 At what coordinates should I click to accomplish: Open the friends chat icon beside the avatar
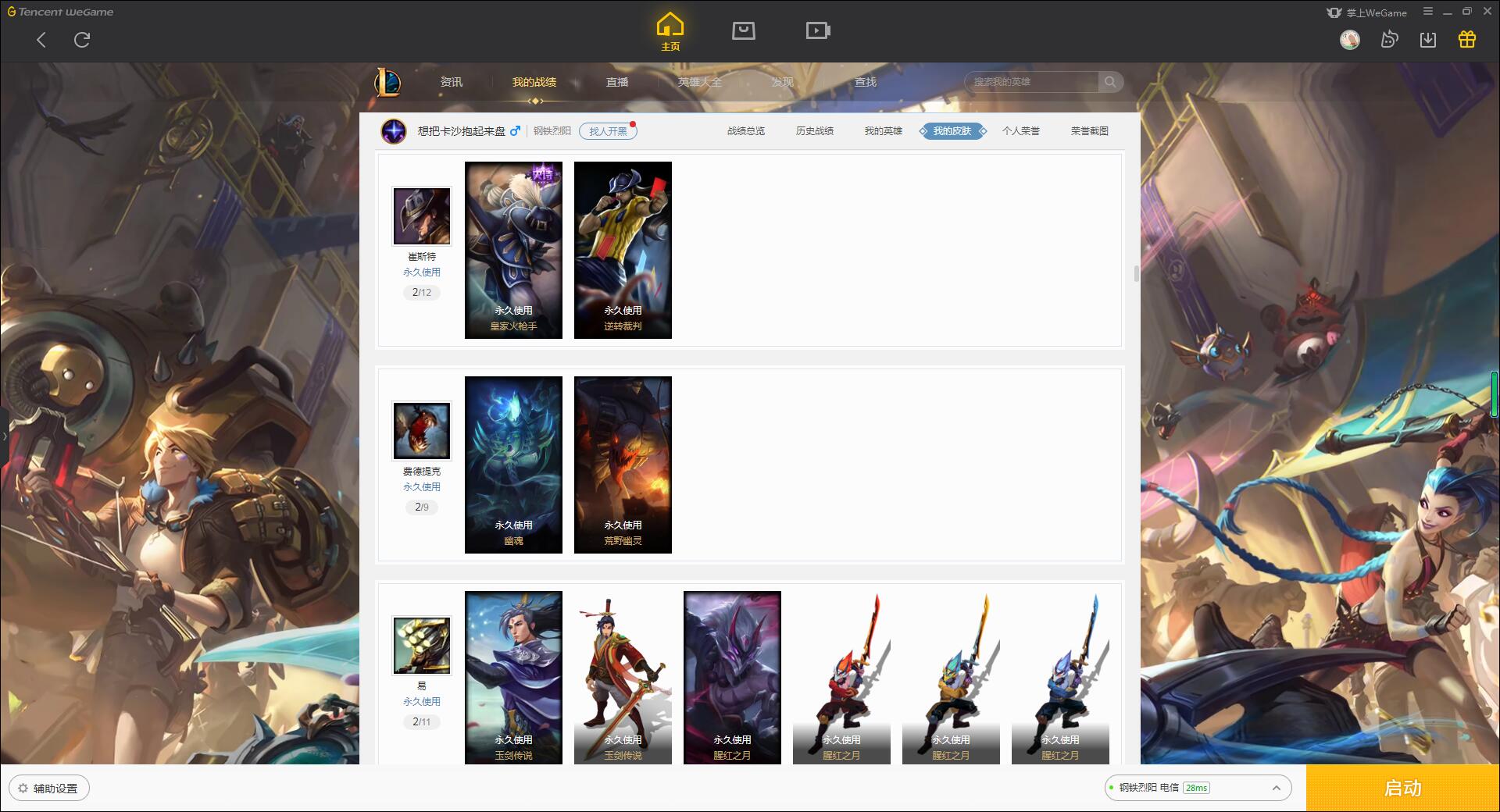(1389, 39)
